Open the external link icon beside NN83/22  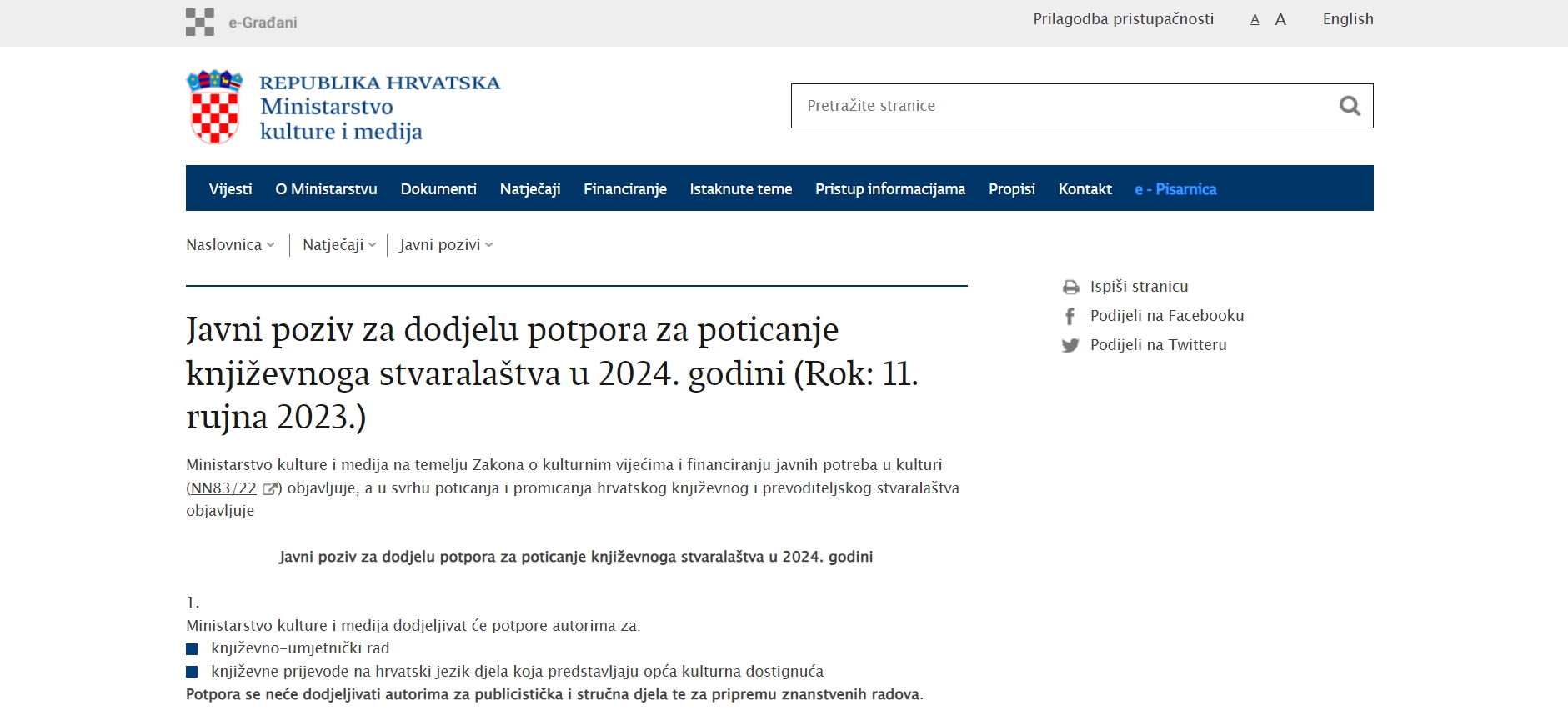pyautogui.click(x=269, y=489)
